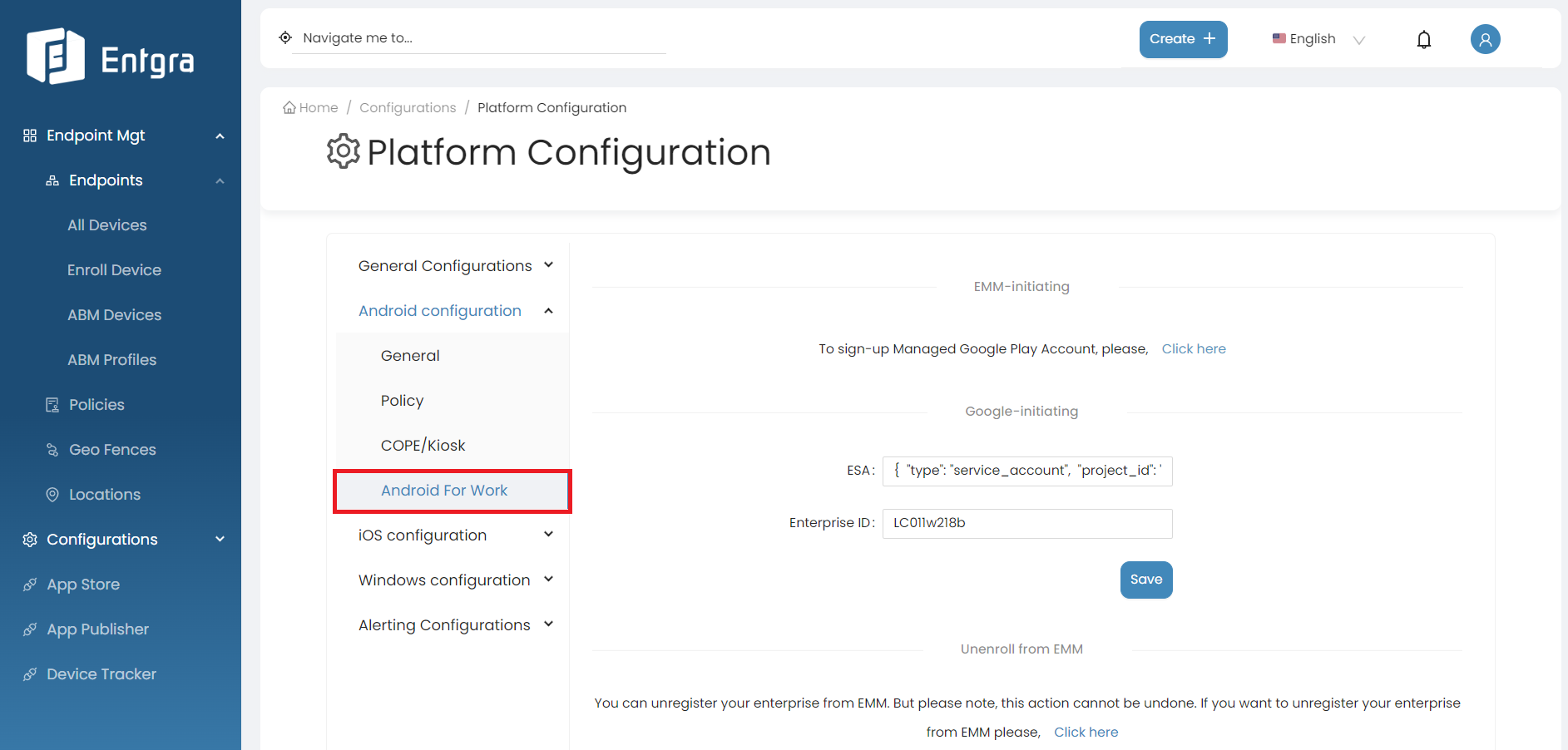This screenshot has width=1568, height=750.
Task: Click the Configurations gear icon in sidebar
Action: (x=30, y=540)
